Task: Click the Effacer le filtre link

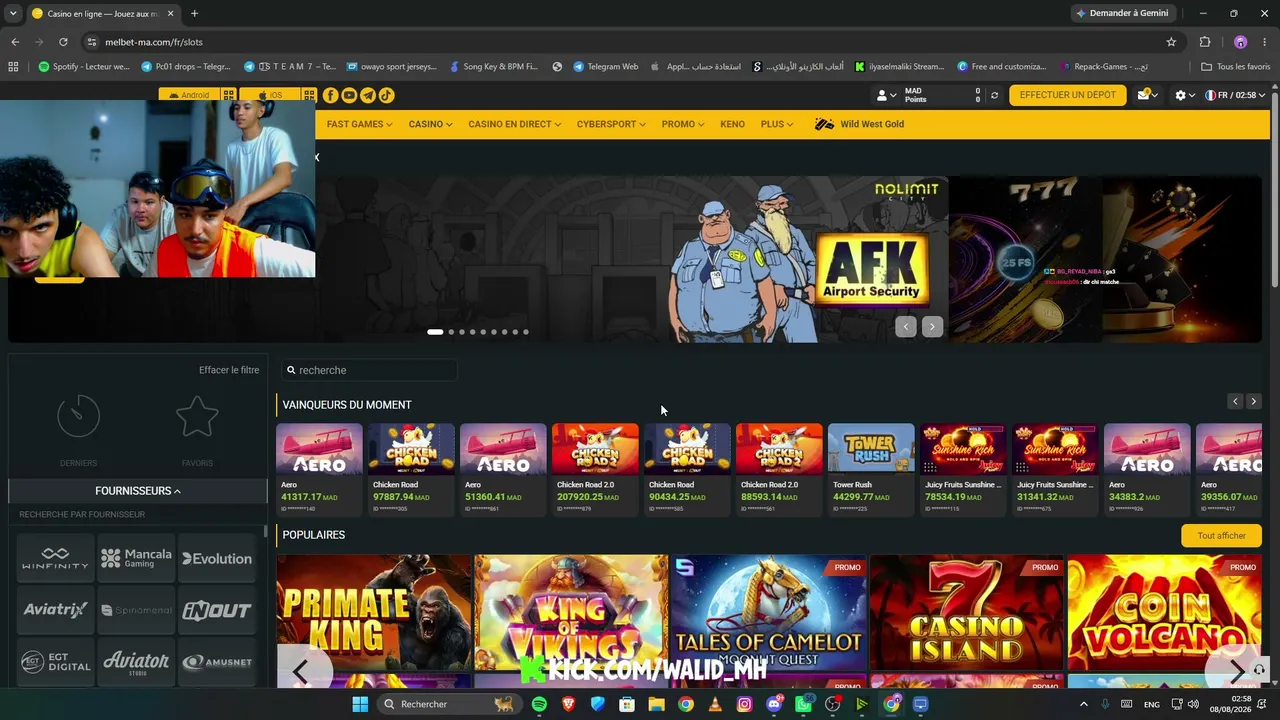Action: tap(229, 370)
